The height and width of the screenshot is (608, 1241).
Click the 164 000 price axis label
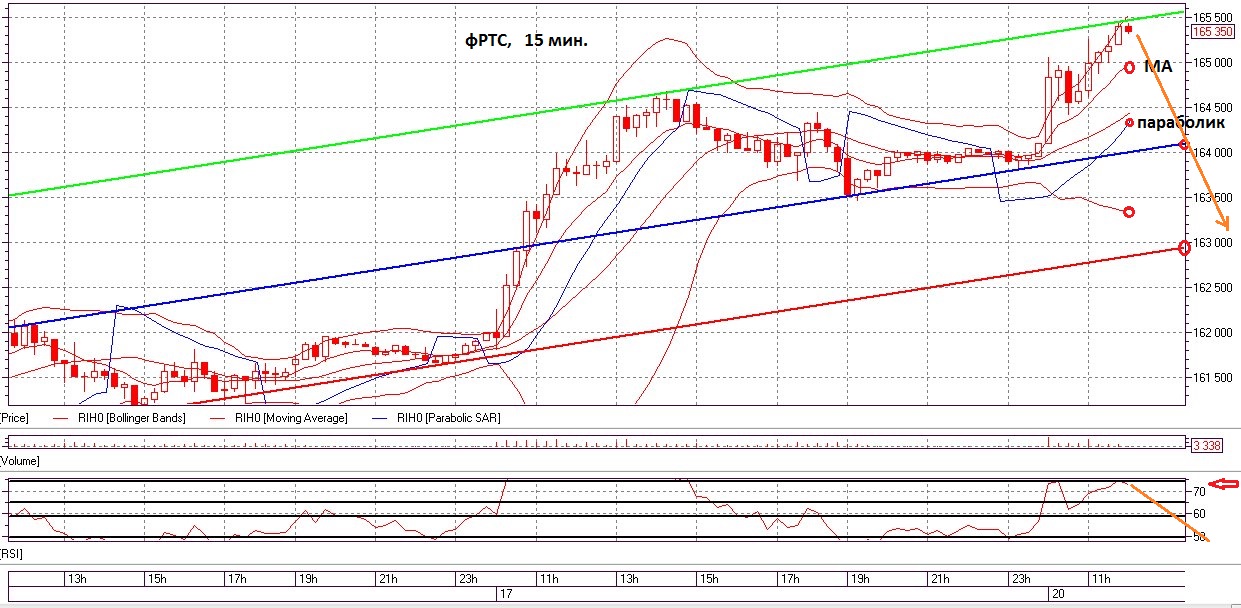tap(1213, 152)
